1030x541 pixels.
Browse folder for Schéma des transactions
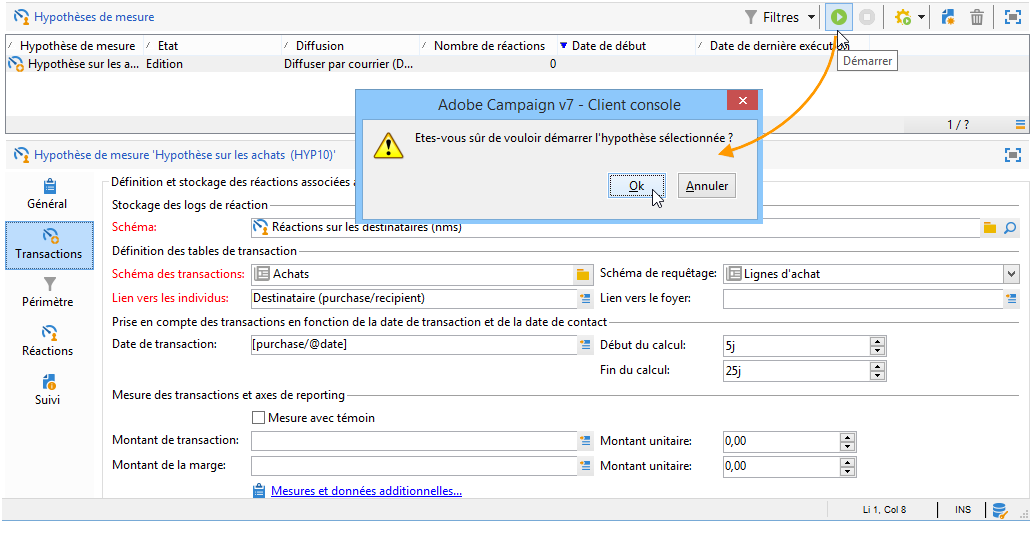point(583,274)
